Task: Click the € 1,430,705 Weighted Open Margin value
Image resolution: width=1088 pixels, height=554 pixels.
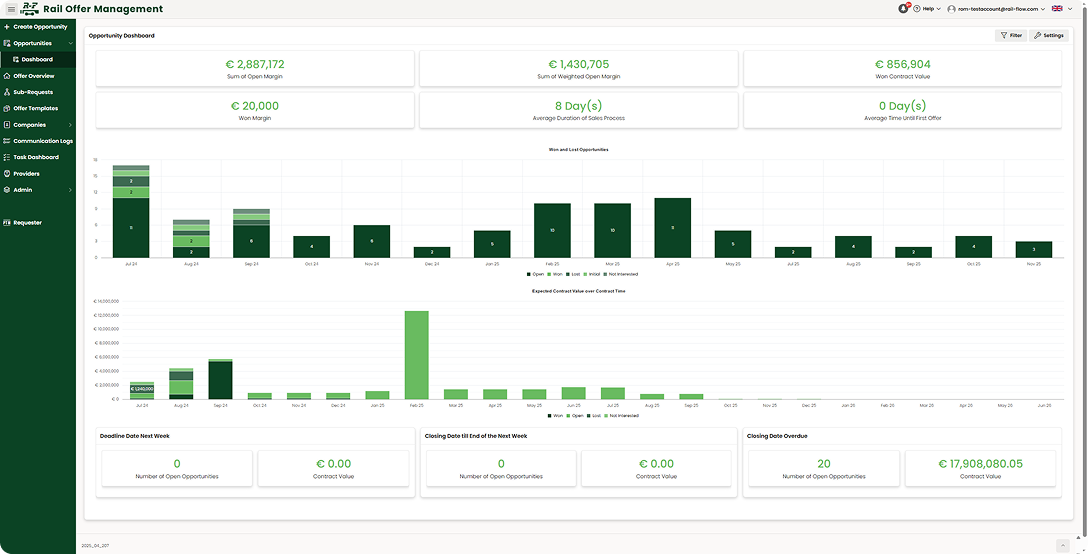Action: [x=579, y=65]
